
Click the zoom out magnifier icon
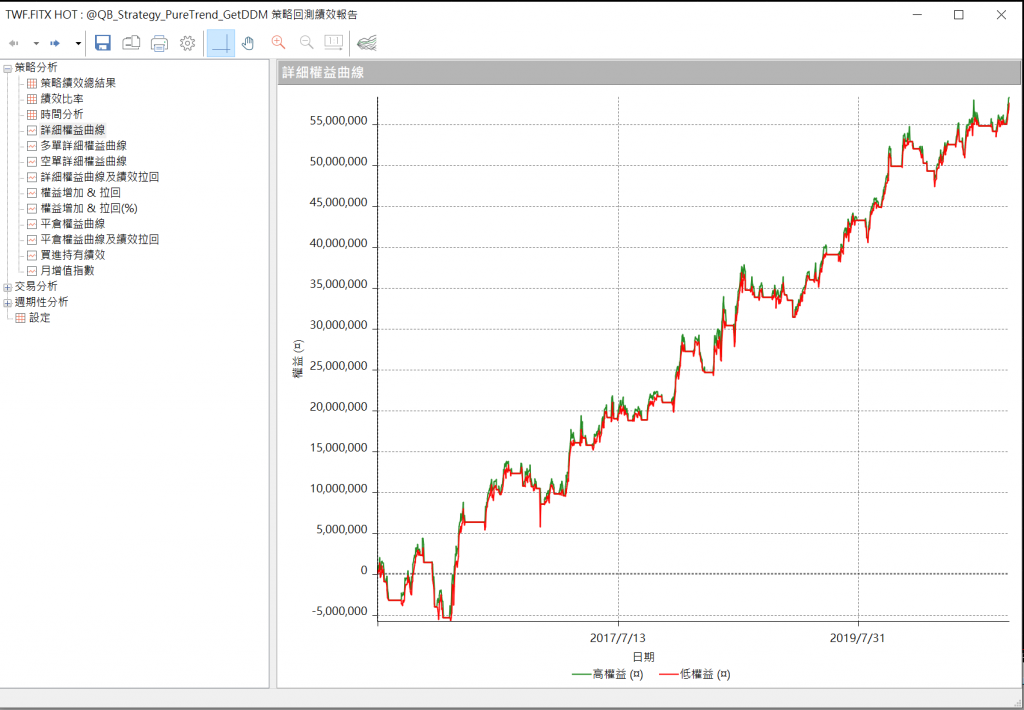[306, 43]
